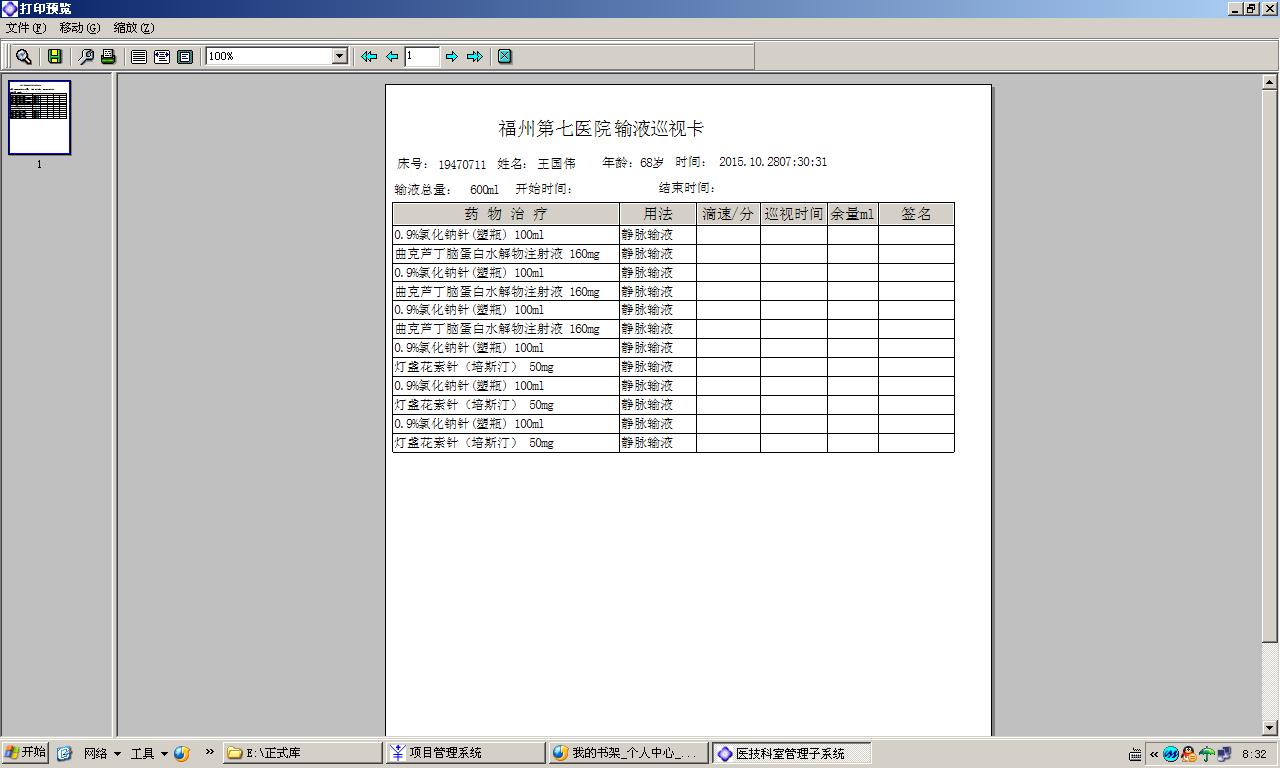This screenshot has width=1280, height=768.
Task: Click the keyboard input method tray icon
Action: (1135, 754)
